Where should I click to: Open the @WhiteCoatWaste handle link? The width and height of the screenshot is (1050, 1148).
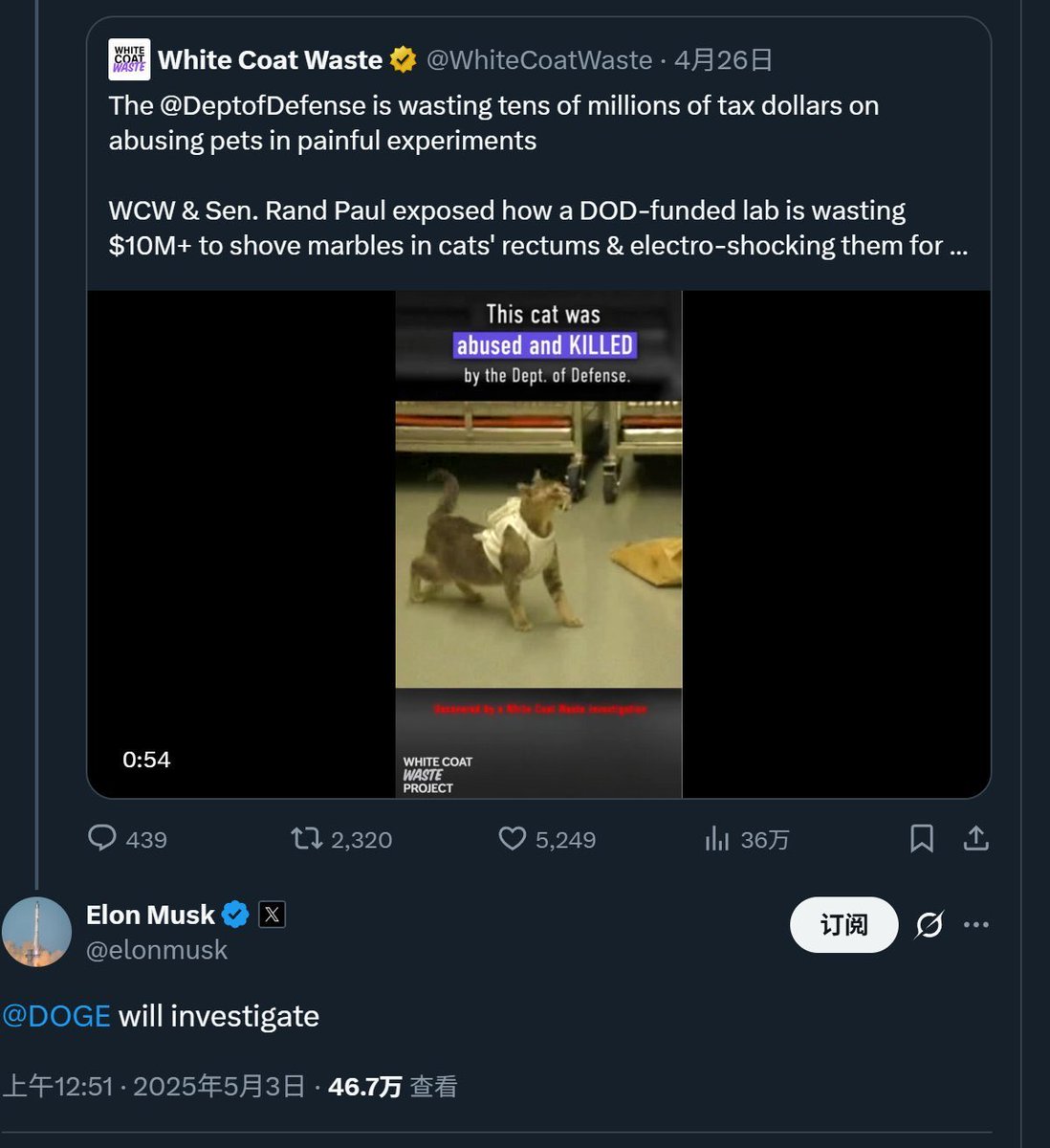point(538,60)
